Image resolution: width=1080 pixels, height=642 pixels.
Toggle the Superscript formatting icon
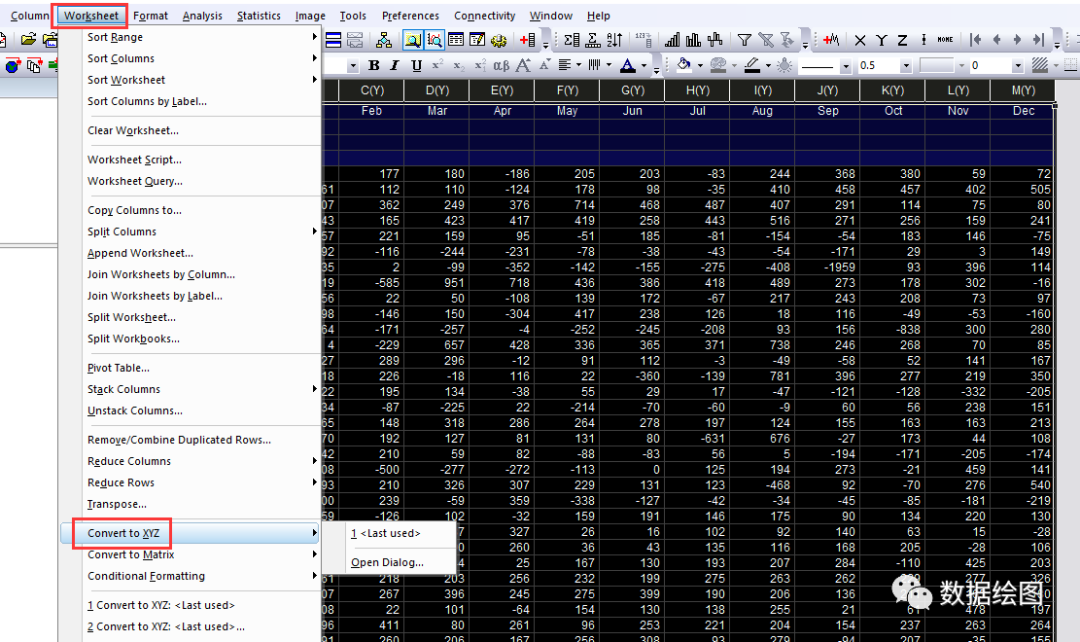click(437, 65)
